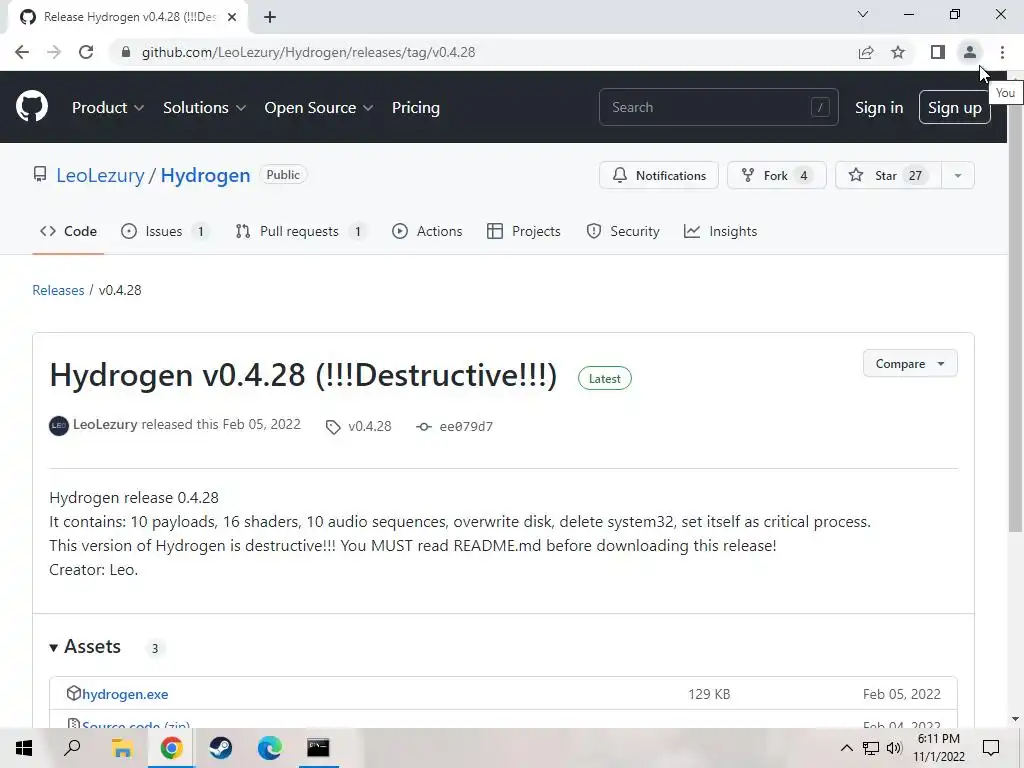Click the browser address bar URL
Viewport: 1024px width, 768px height.
pyautogui.click(x=308, y=52)
